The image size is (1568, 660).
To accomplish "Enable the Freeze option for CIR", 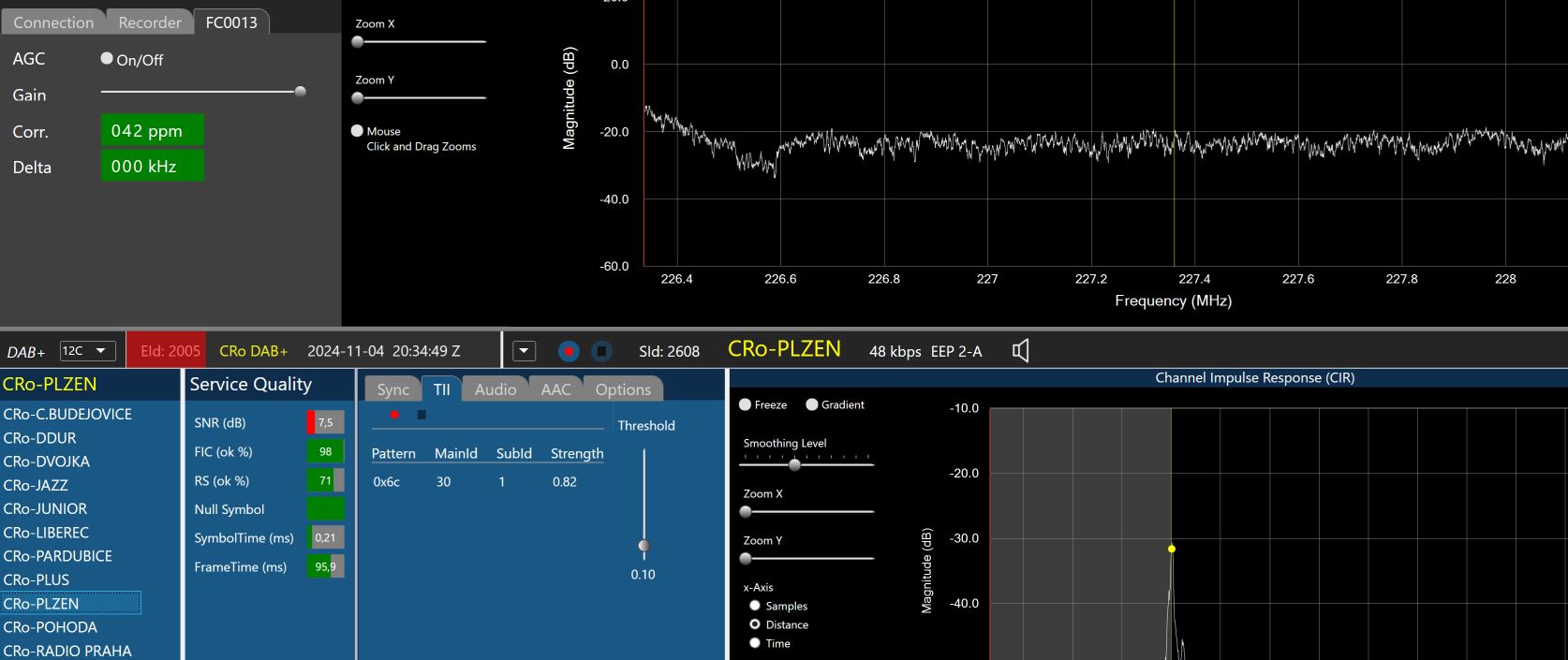I will click(x=746, y=404).
